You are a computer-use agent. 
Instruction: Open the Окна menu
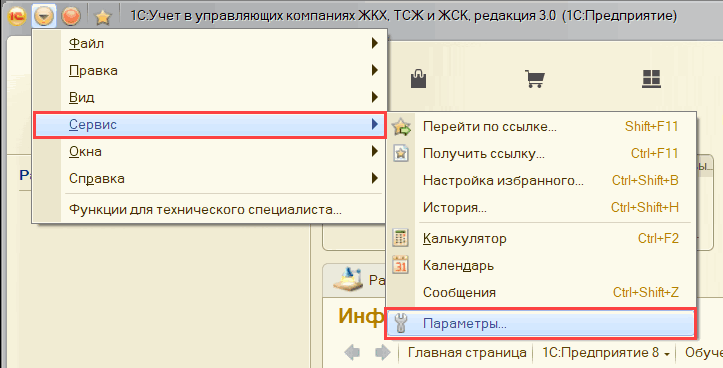(x=209, y=151)
